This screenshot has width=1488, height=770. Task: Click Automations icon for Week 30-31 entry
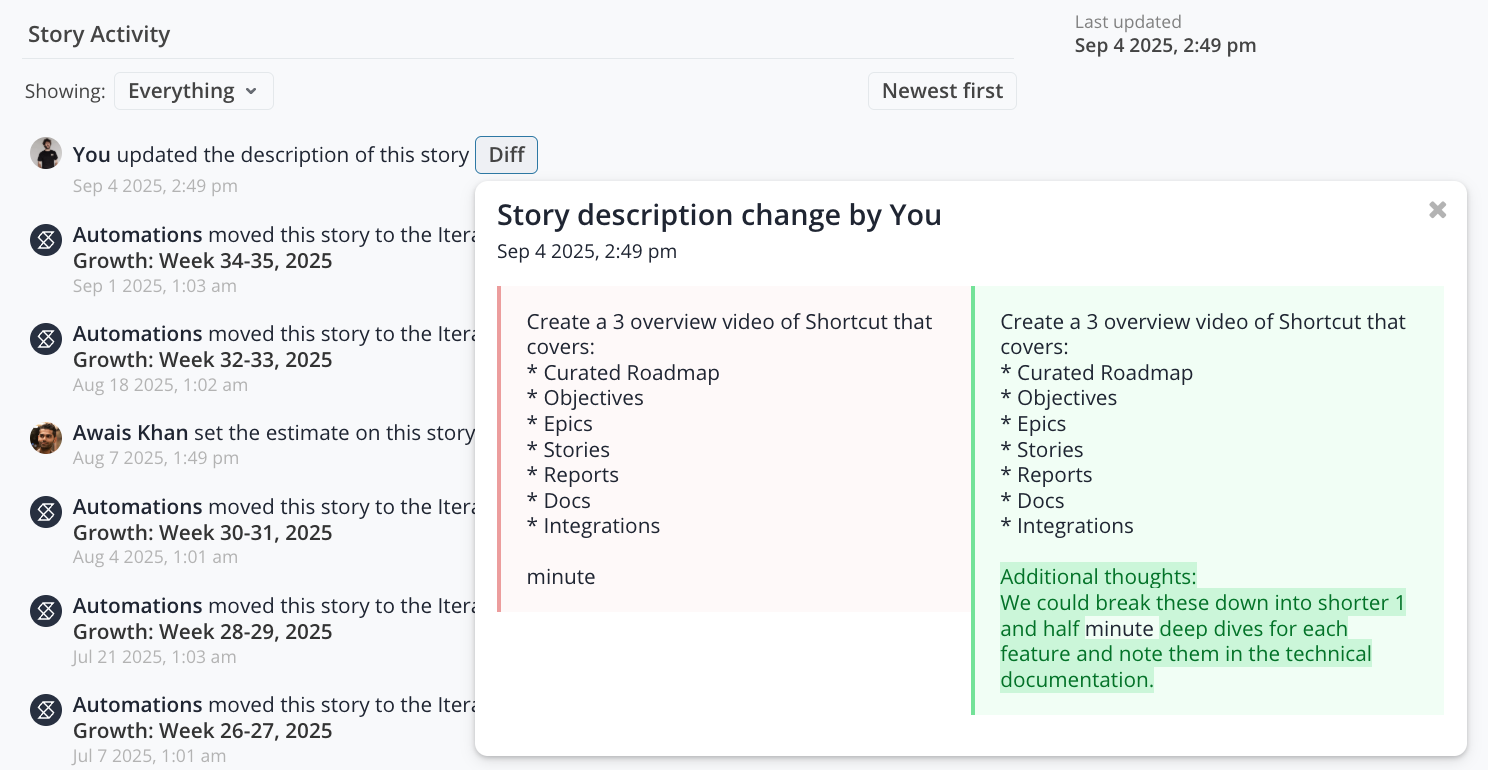[x=46, y=512]
